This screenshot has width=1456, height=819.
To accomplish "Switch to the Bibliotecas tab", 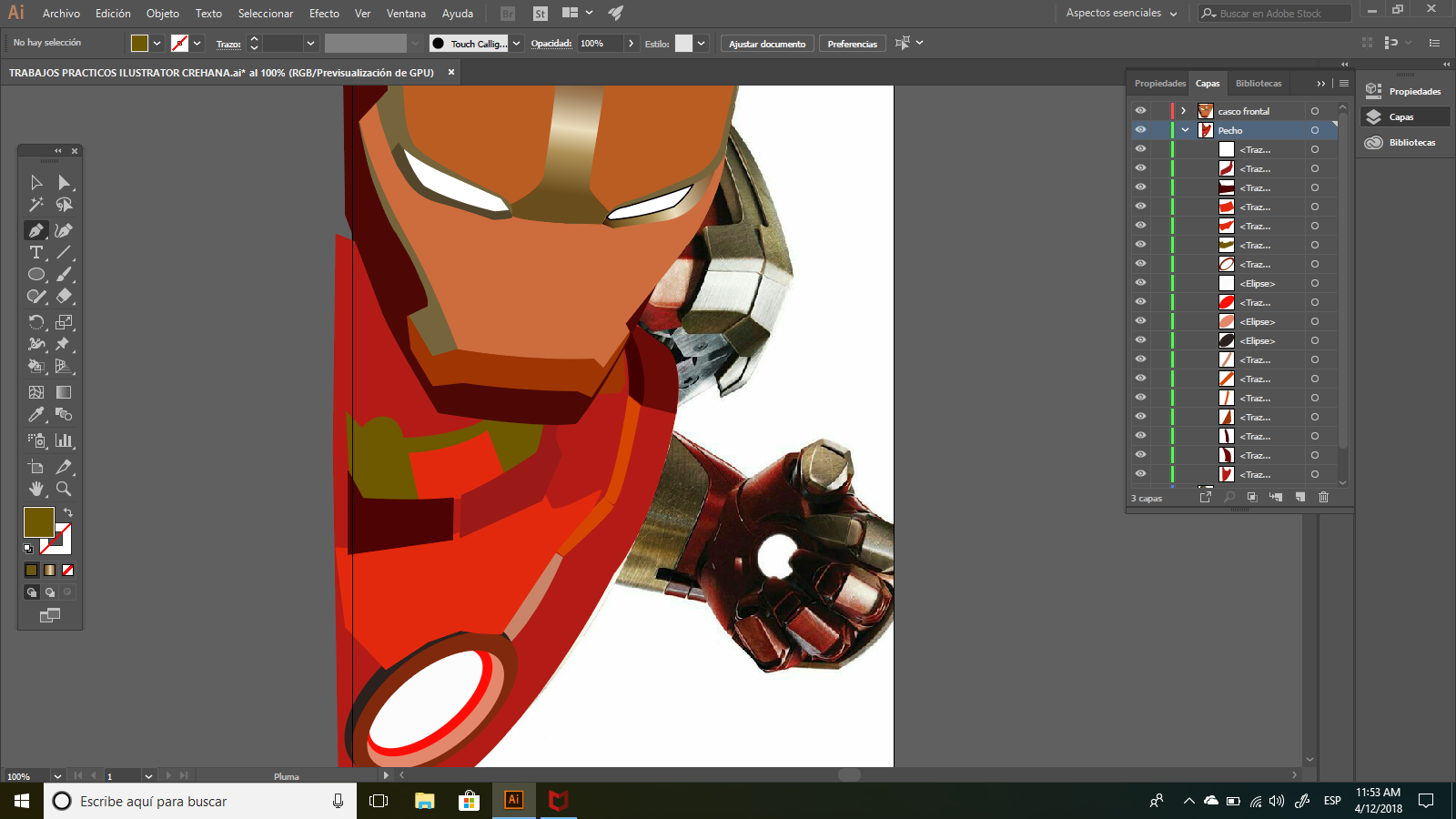I will 1259,83.
